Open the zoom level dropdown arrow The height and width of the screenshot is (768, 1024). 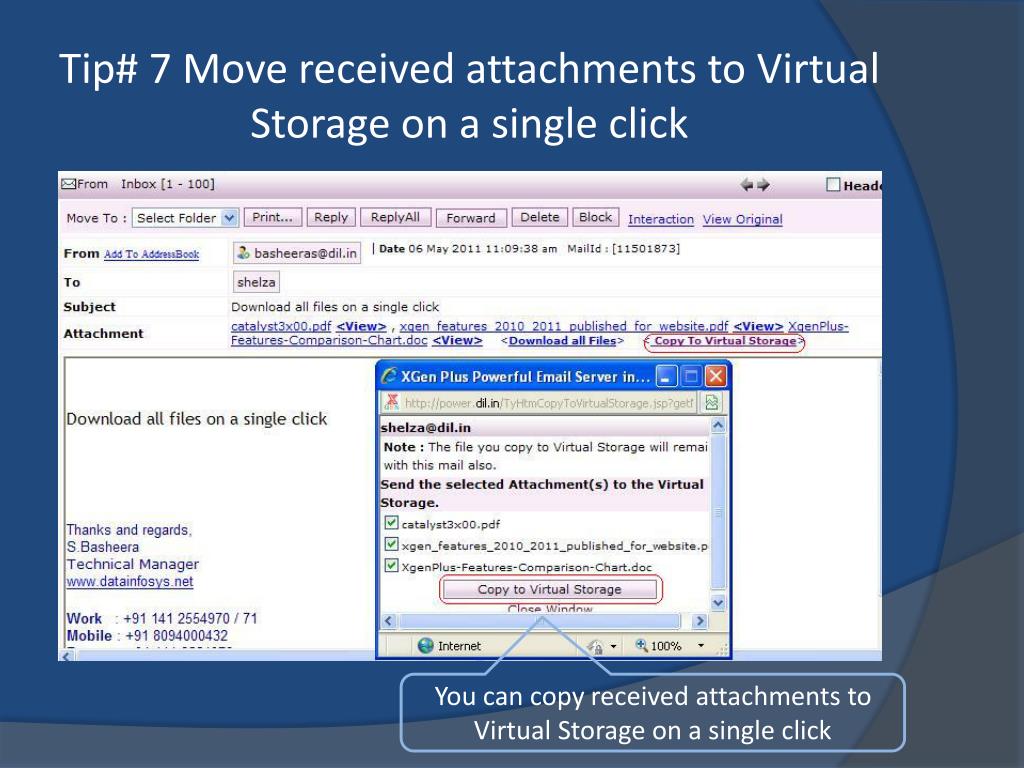[701, 646]
